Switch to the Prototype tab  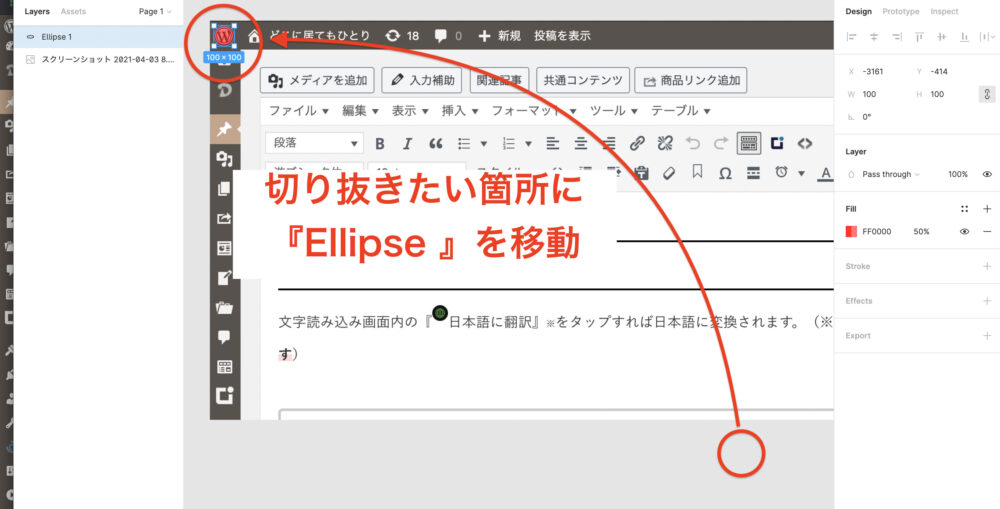[x=901, y=11]
